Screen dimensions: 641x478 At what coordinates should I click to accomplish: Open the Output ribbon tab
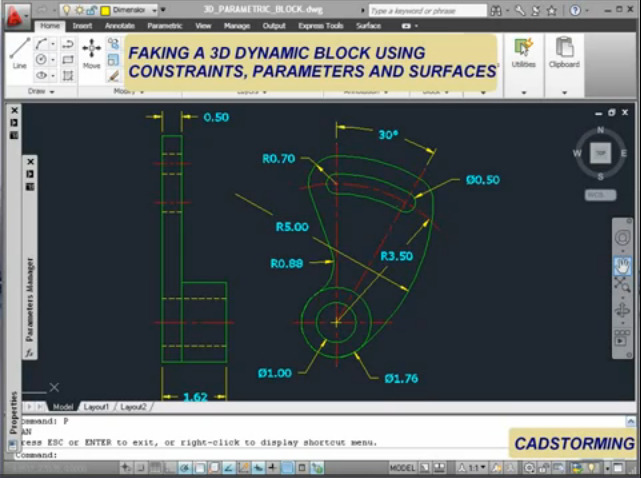click(274, 26)
